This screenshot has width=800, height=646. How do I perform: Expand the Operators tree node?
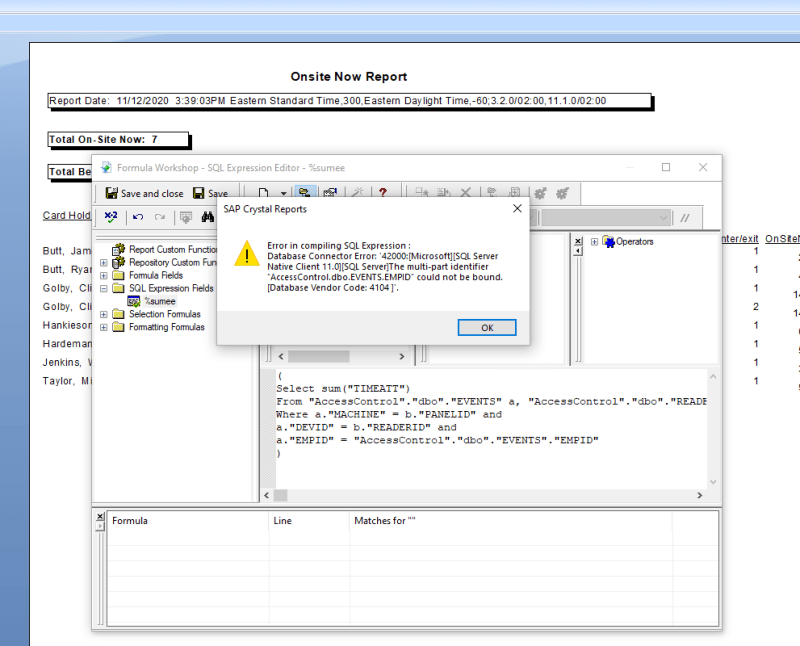(594, 242)
